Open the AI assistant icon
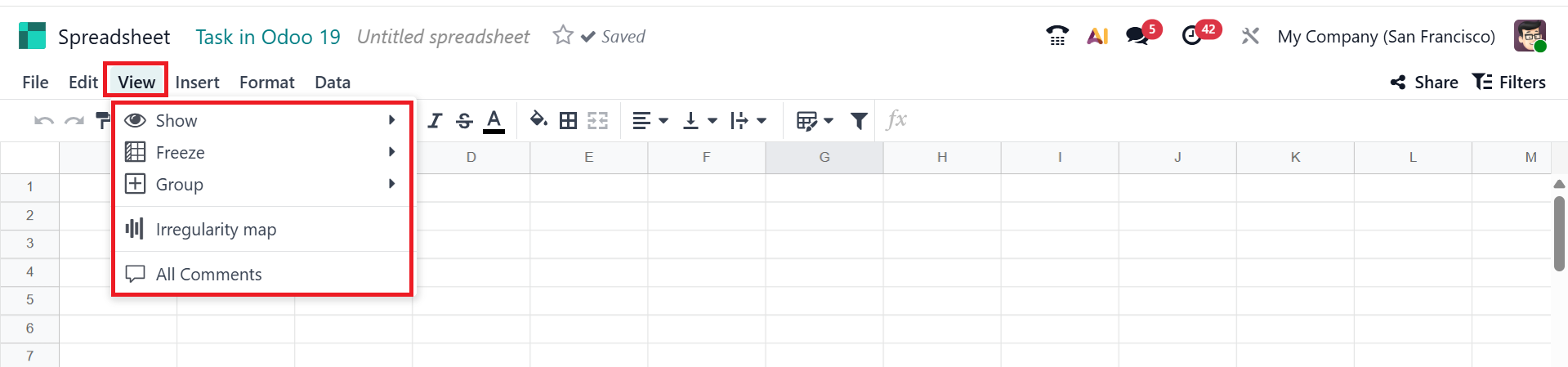The image size is (1568, 367). click(1097, 36)
